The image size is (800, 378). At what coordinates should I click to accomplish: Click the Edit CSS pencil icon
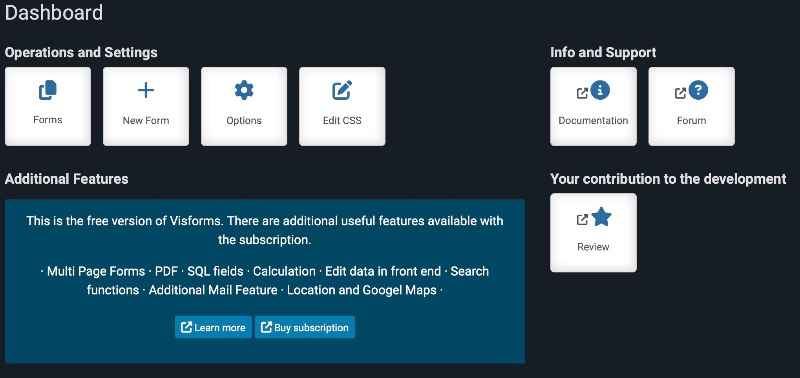342,90
